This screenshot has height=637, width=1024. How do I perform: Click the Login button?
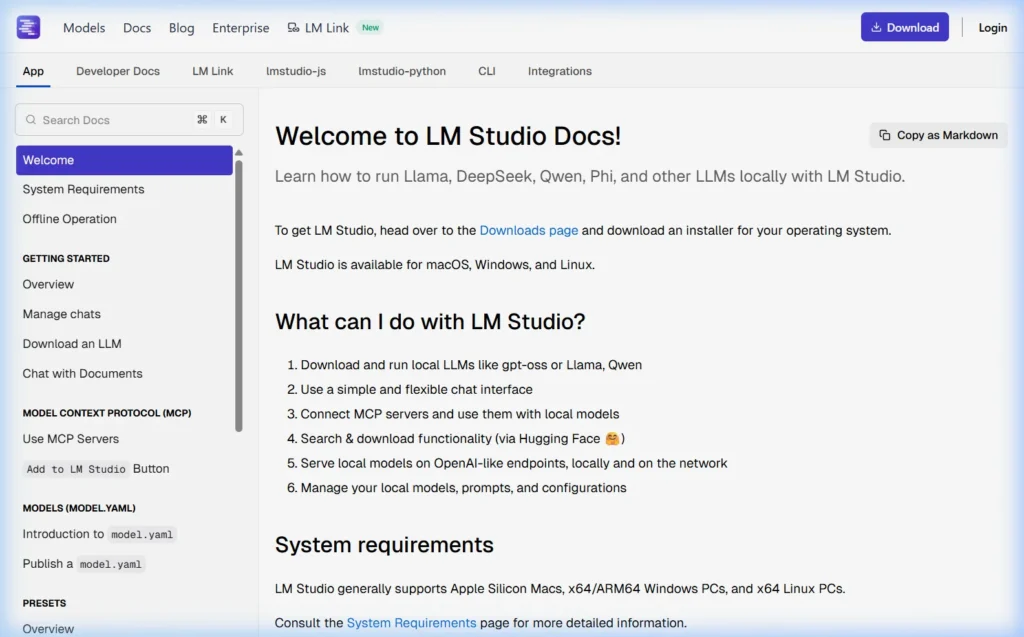click(x=992, y=27)
